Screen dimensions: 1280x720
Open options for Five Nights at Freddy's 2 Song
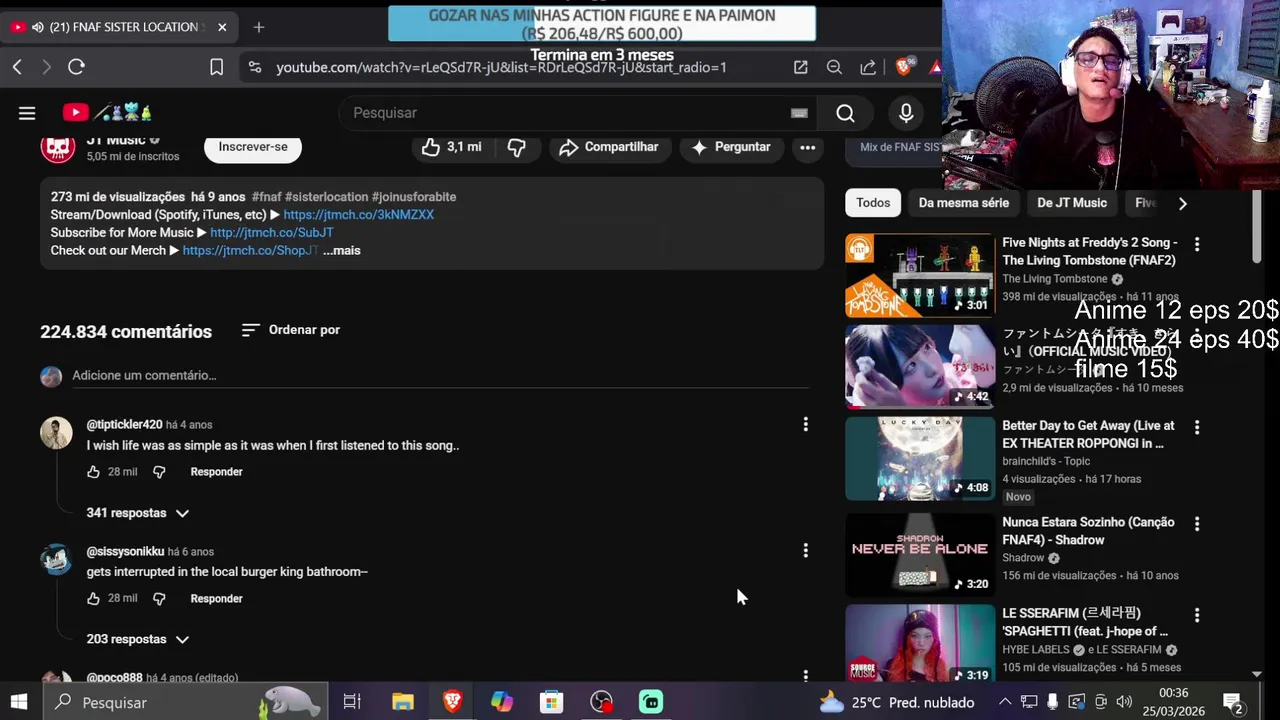[x=1196, y=244]
